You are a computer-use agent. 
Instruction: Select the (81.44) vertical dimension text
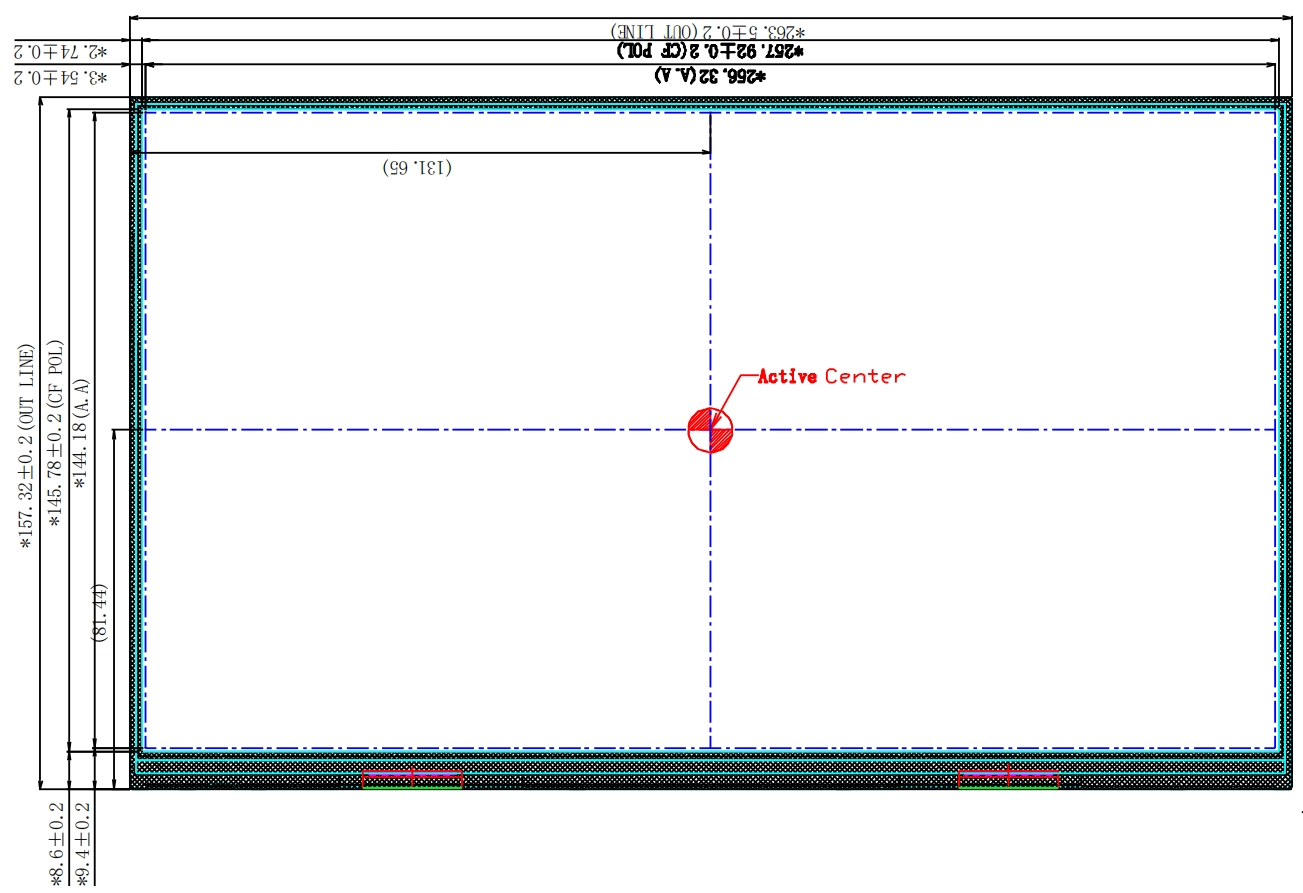(x=100, y=612)
